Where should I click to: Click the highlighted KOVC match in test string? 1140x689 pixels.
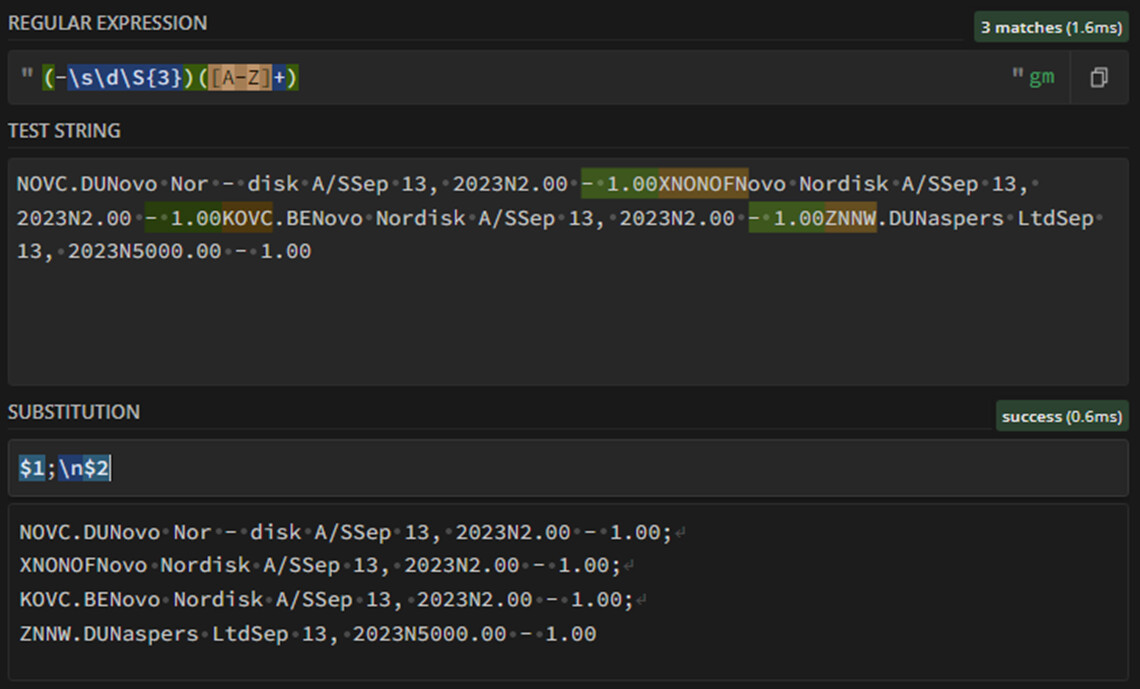tap(247, 218)
